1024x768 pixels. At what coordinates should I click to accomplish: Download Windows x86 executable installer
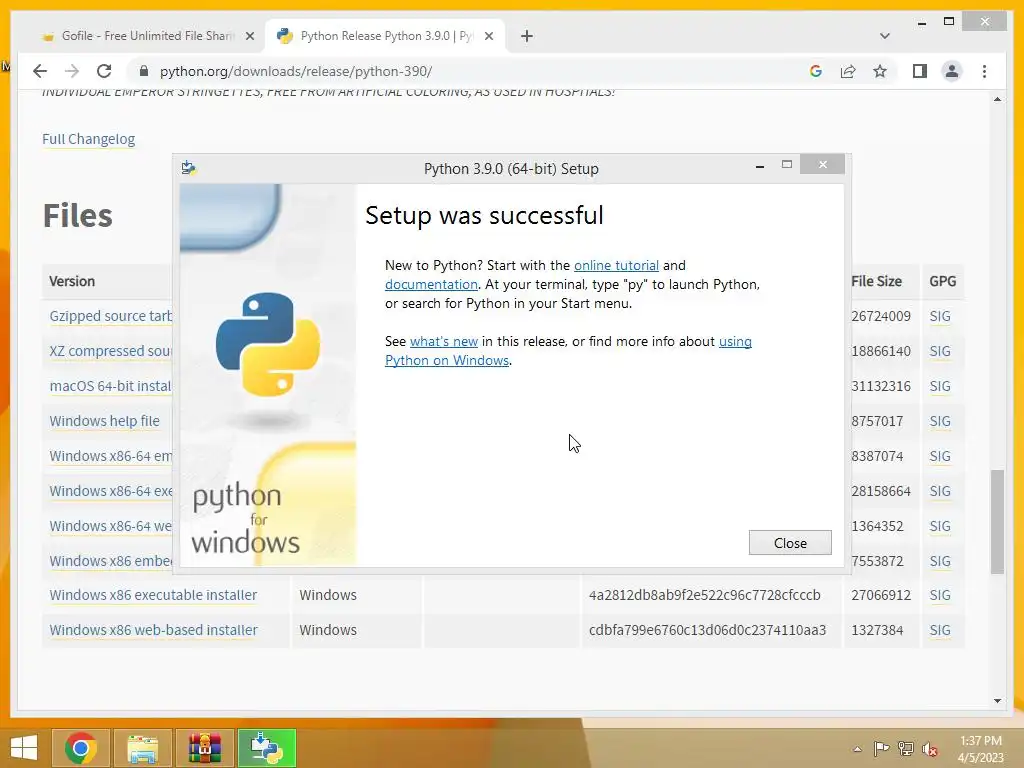tap(153, 595)
